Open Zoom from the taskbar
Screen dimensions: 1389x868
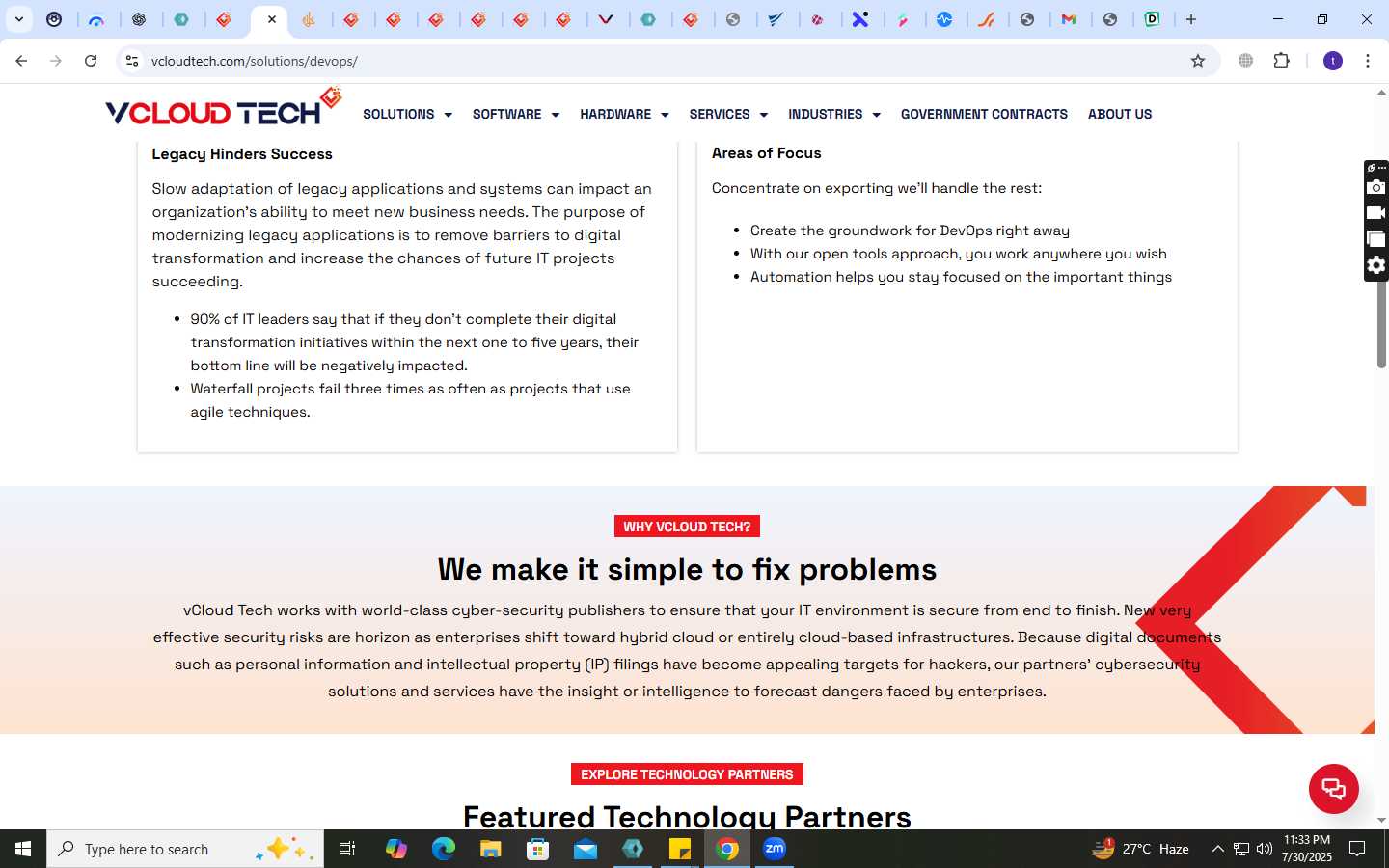pos(775,849)
